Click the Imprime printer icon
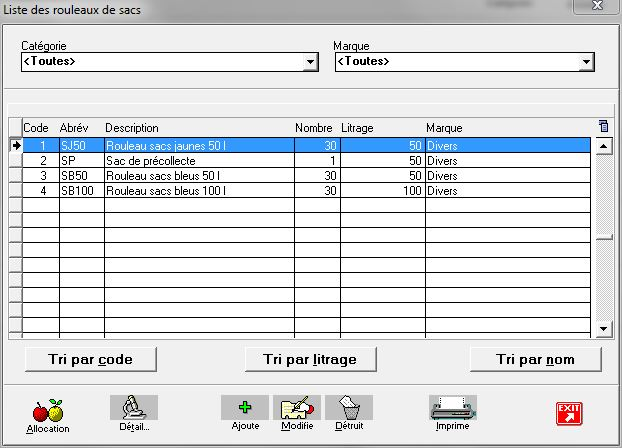Viewport: 622px width, 448px height. (x=453, y=408)
